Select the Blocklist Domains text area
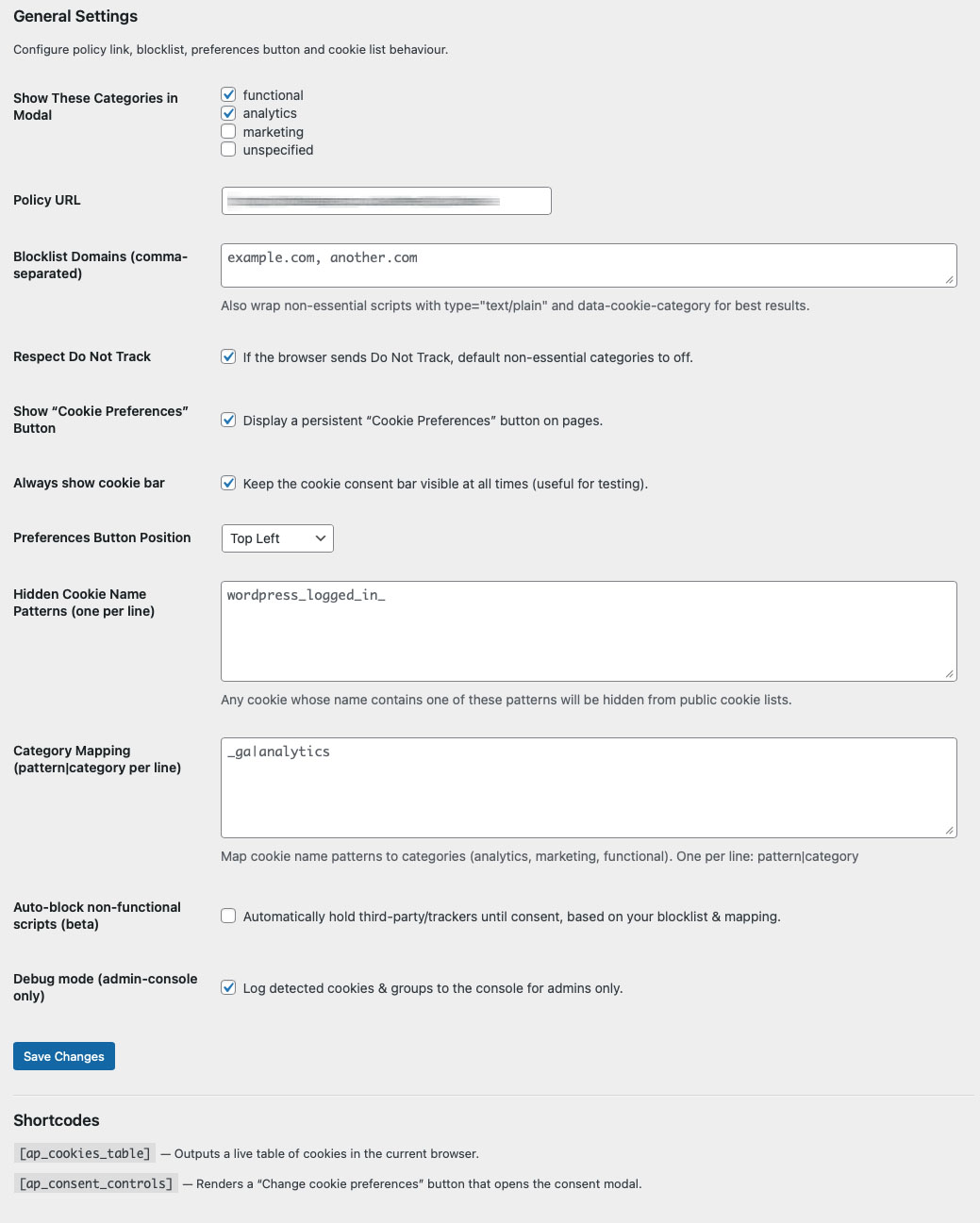The image size is (980, 1223). 589,265
